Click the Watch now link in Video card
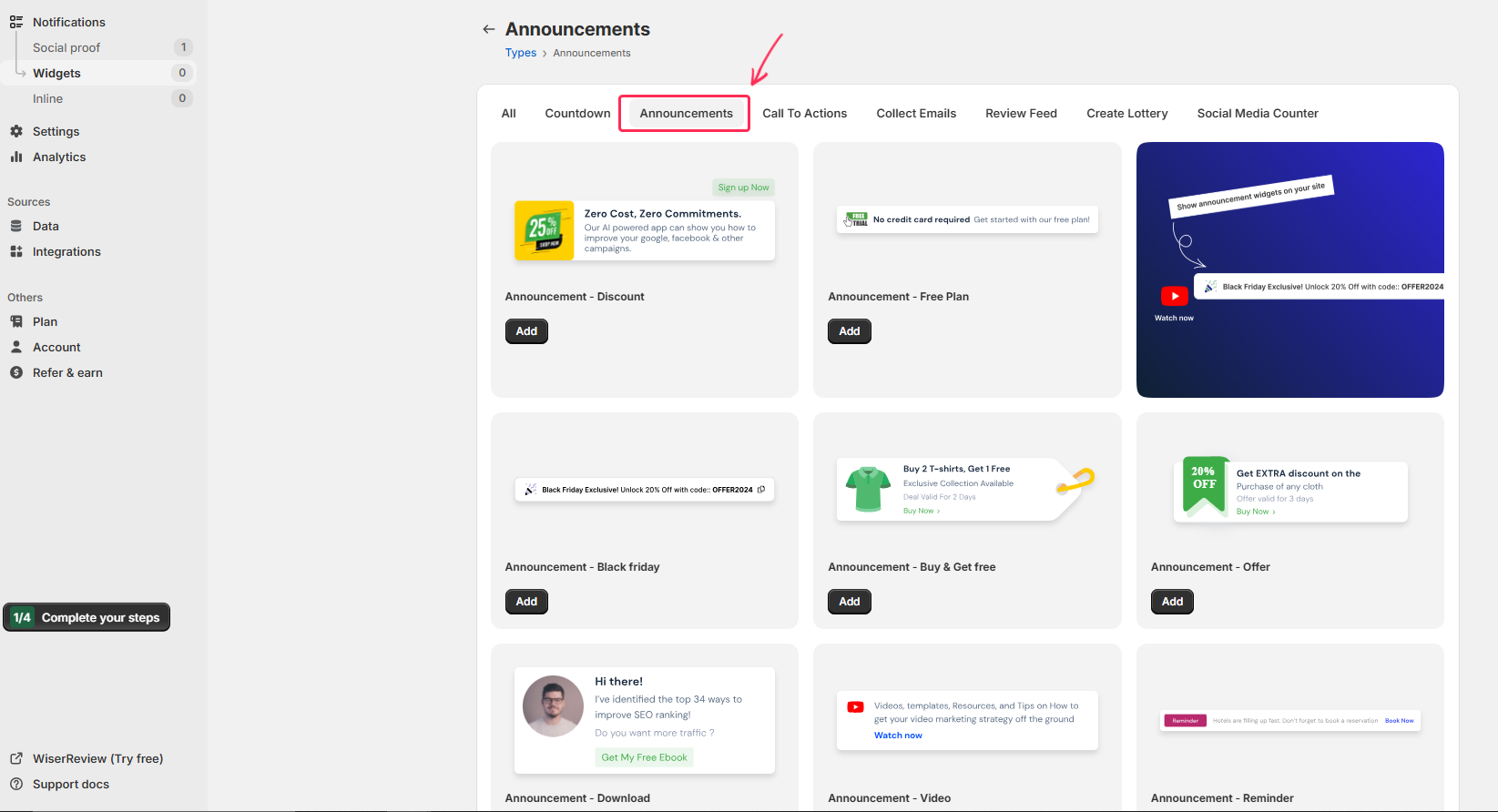Viewport: 1498px width, 812px height. tap(898, 736)
